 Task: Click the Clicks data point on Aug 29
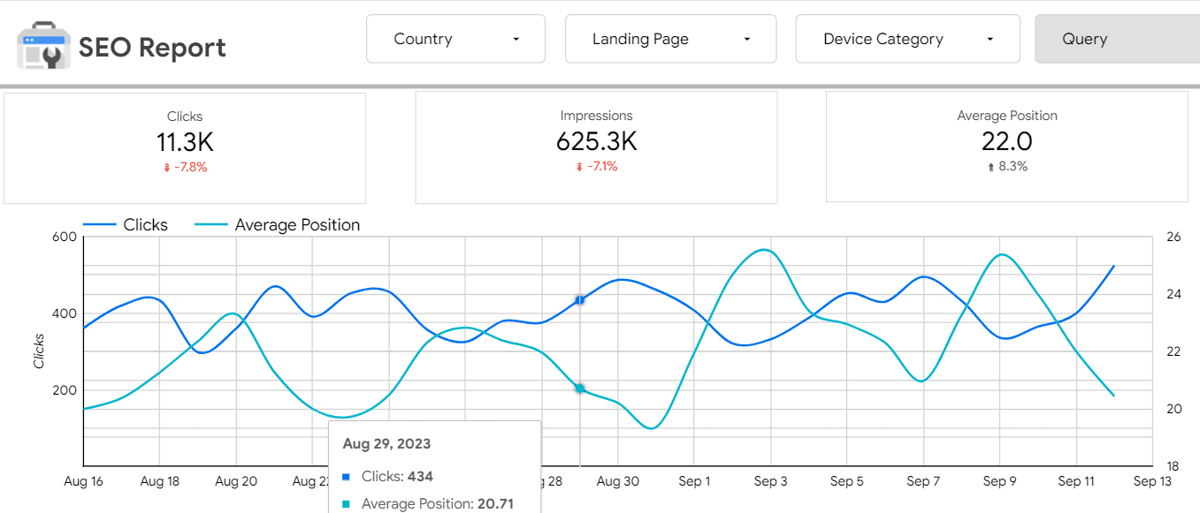[x=579, y=300]
